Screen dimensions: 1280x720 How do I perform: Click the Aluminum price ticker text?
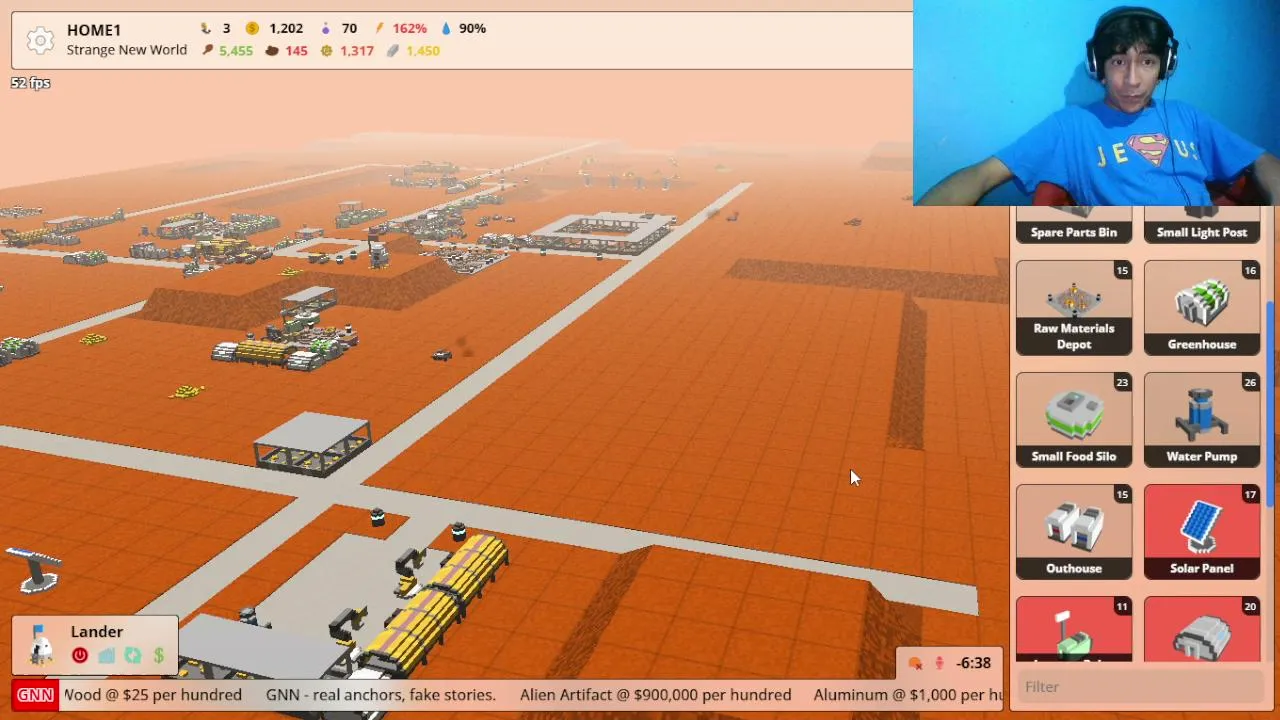point(908,695)
